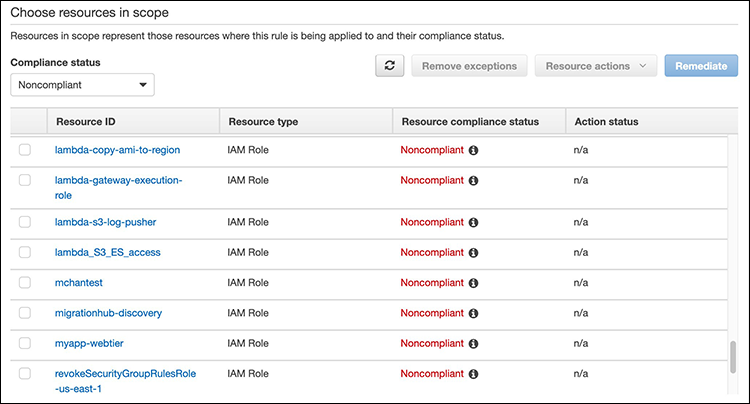Select the mchantest row checkbox

coord(25,283)
